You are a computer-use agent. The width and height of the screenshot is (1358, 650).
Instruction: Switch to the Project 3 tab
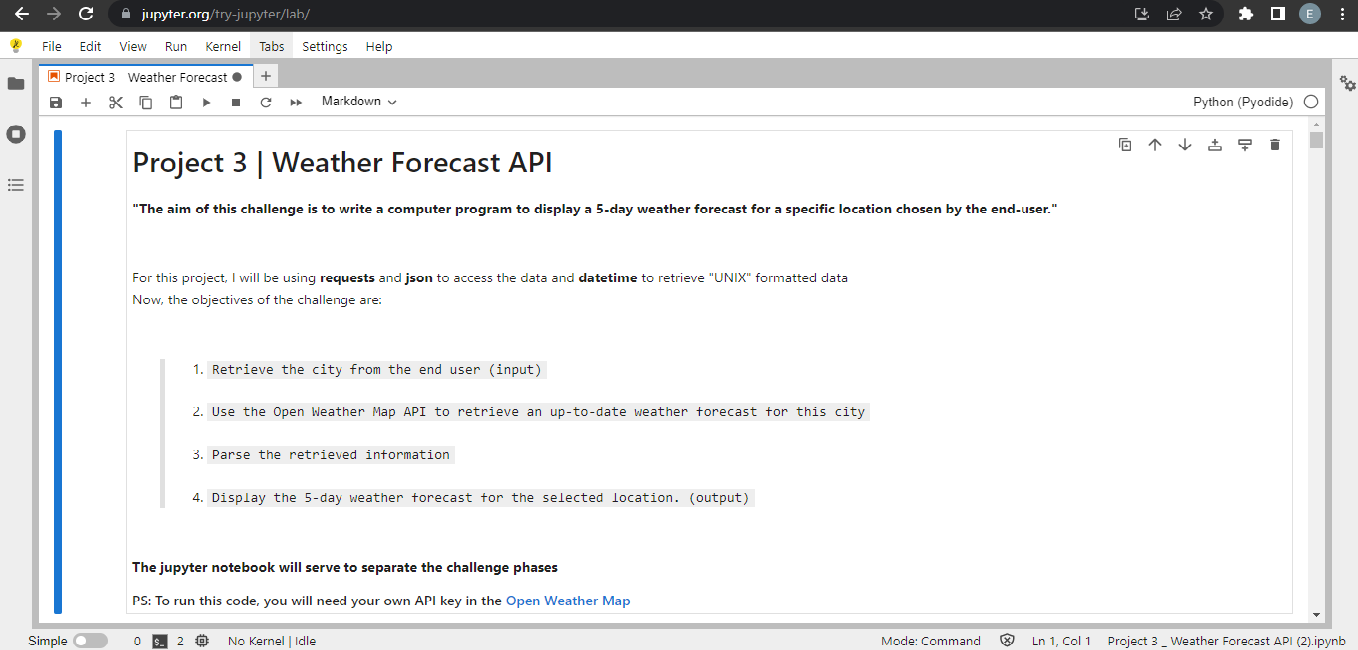(x=89, y=76)
